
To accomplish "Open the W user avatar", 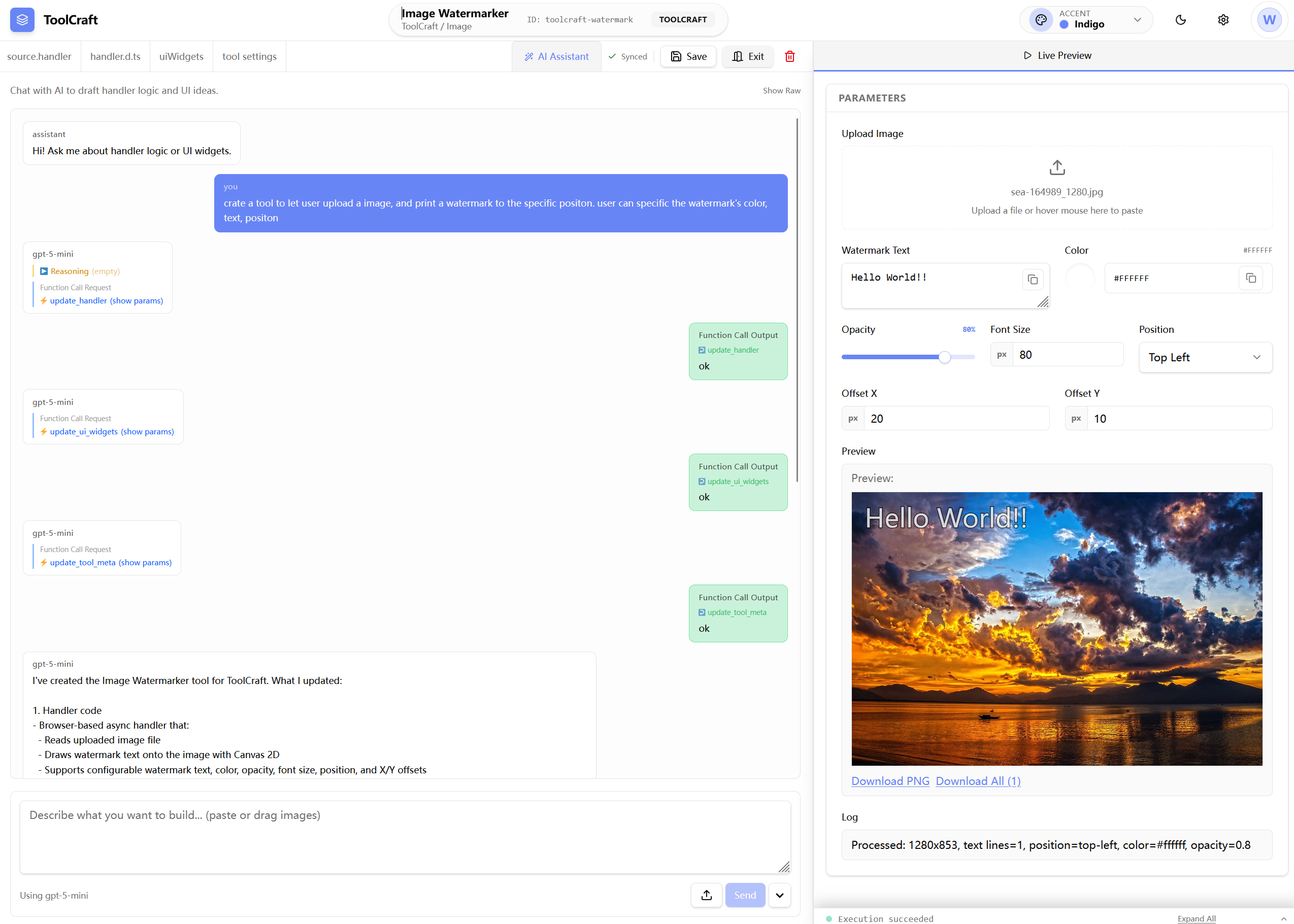I will pyautogui.click(x=1269, y=20).
